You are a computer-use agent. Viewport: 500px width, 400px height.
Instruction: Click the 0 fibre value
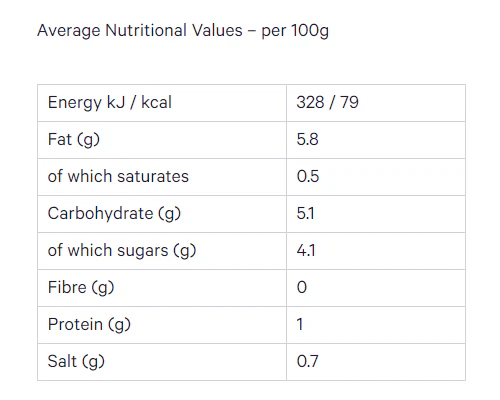[x=302, y=287]
